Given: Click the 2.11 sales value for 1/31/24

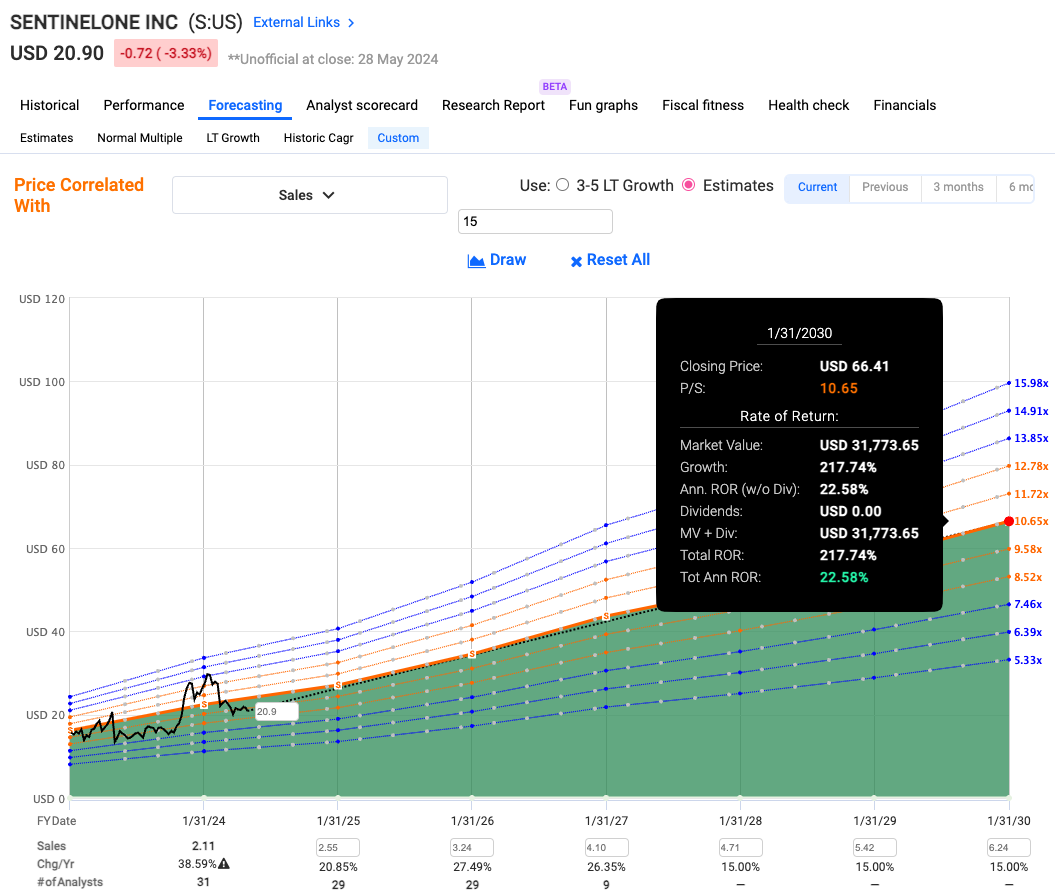Looking at the screenshot, I should pyautogui.click(x=203, y=846).
